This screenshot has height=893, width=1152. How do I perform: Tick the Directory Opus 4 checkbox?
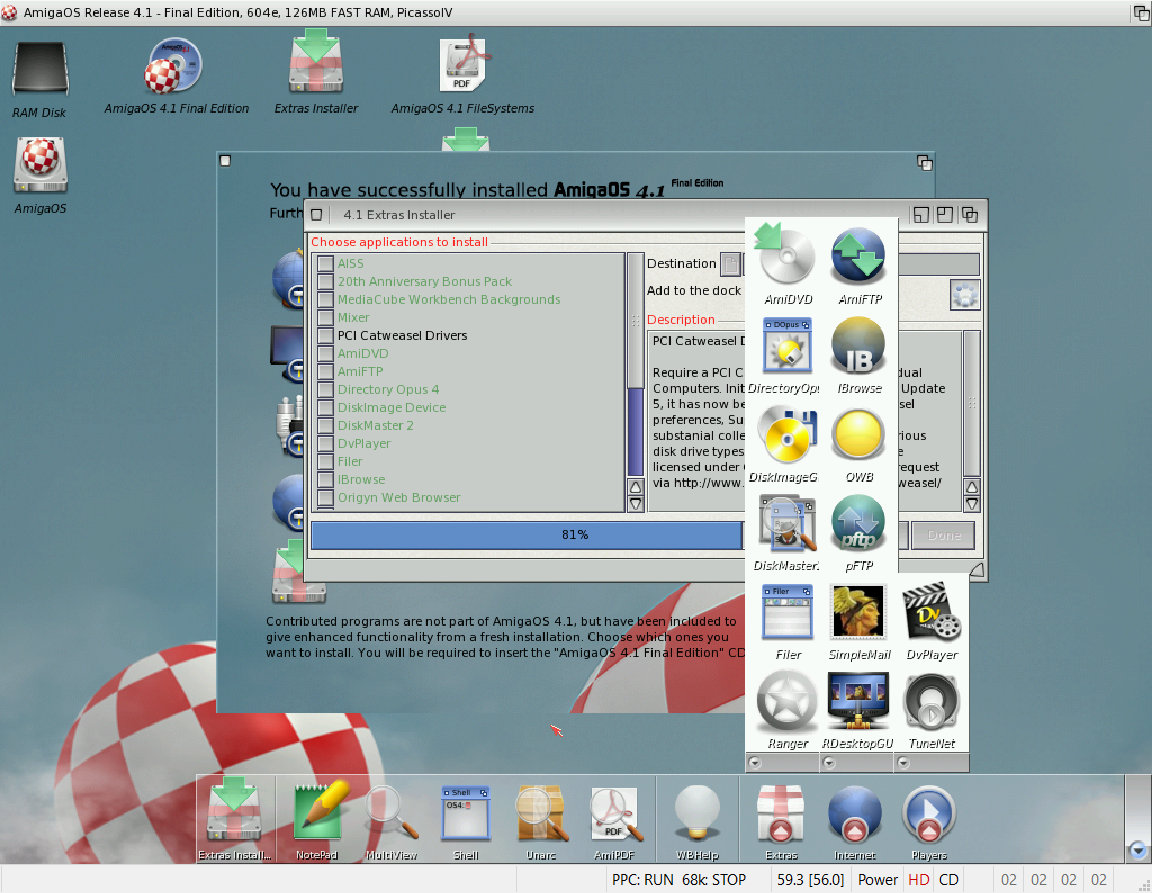(325, 390)
